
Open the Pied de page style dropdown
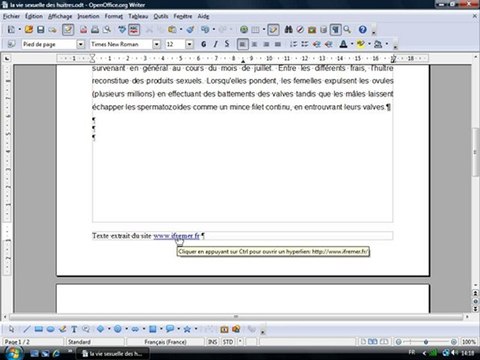point(81,44)
